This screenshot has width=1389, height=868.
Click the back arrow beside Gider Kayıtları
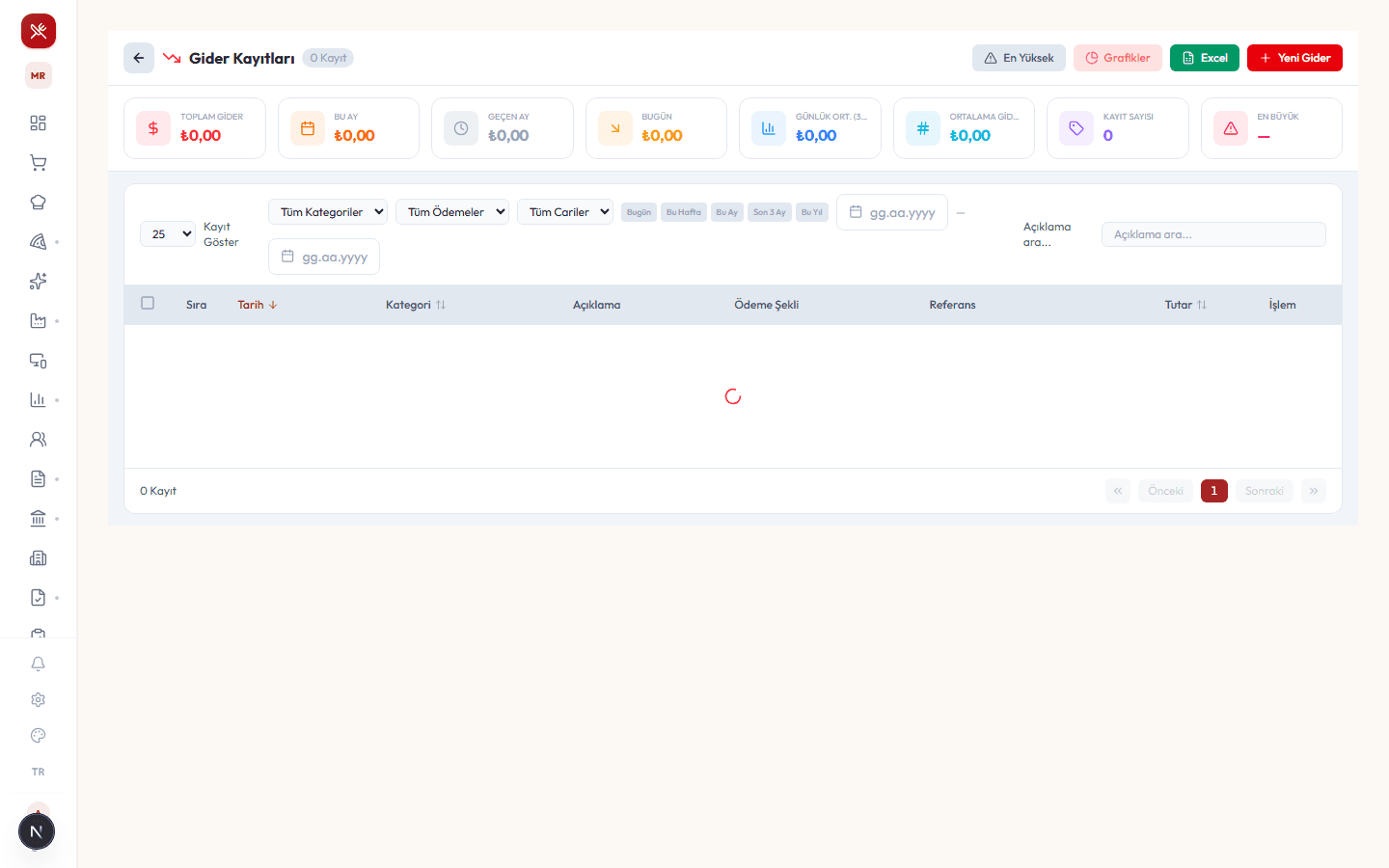point(139,58)
